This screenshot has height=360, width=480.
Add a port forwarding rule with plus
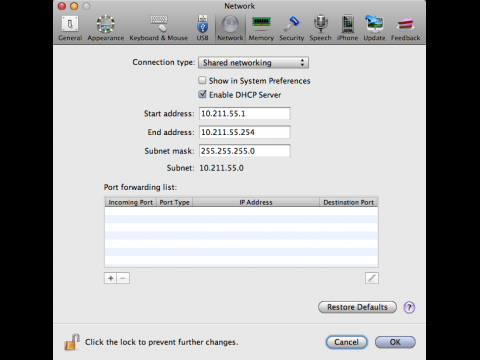tap(111, 278)
